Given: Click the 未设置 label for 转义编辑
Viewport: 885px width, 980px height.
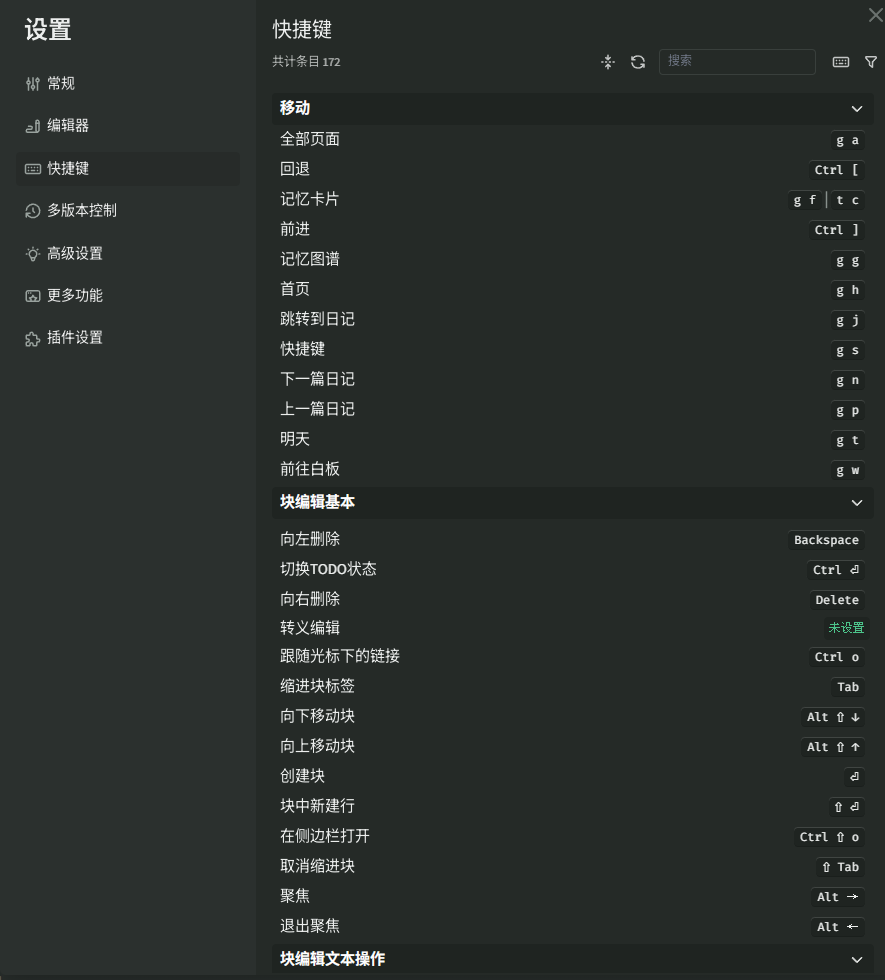Looking at the screenshot, I should [846, 628].
